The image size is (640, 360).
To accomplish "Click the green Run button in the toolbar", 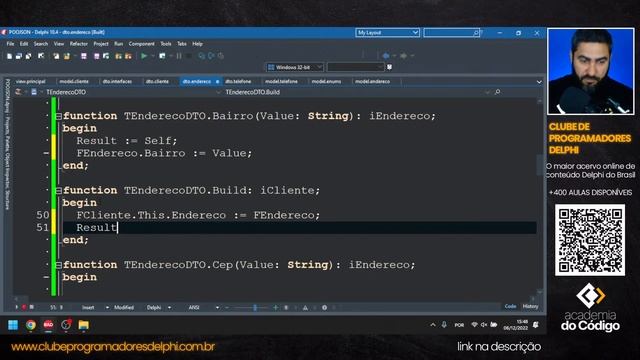I will 144,56.
